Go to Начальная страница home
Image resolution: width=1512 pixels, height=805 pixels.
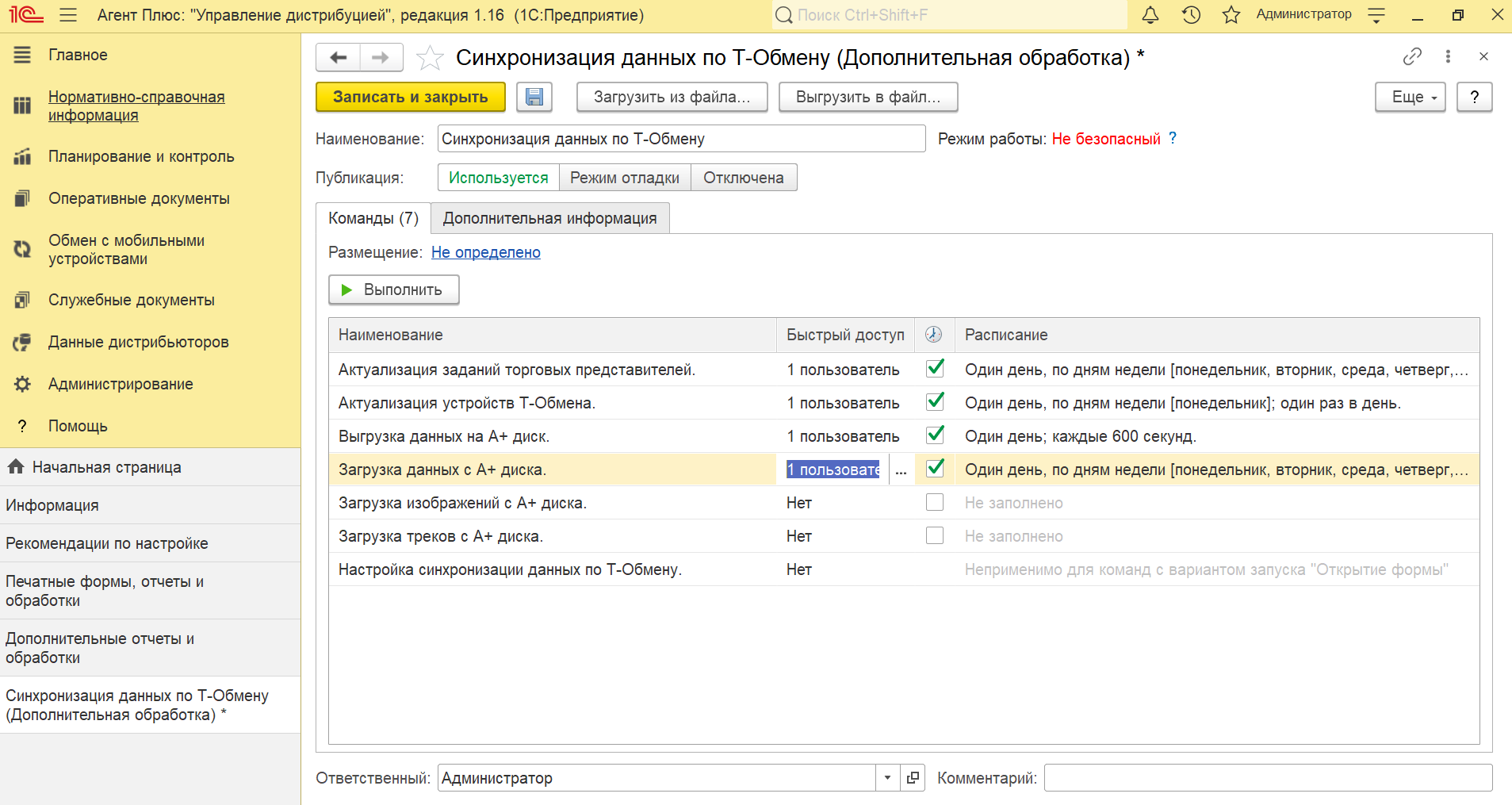[151, 467]
